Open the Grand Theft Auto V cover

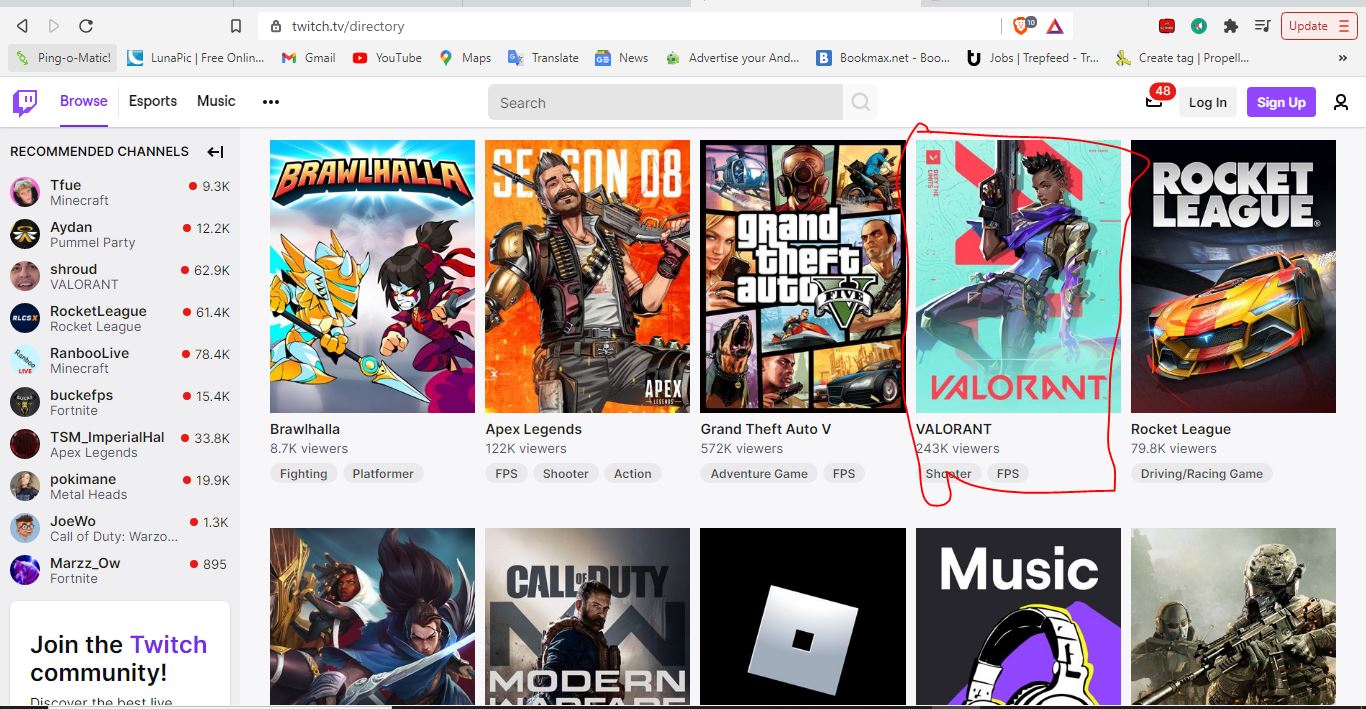click(803, 276)
